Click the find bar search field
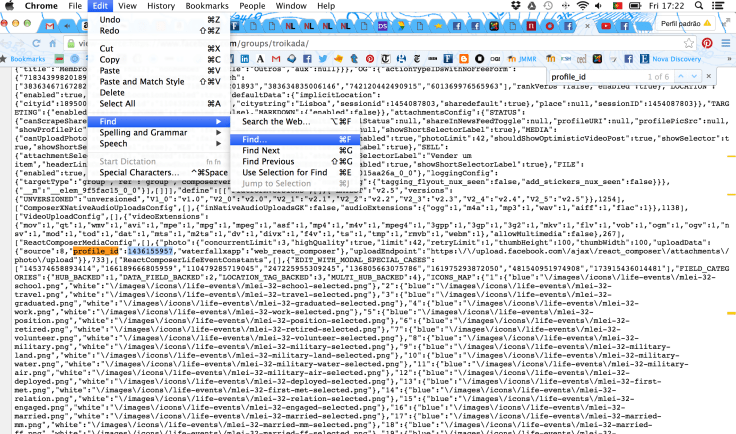The height and width of the screenshot is (434, 736). [595, 76]
